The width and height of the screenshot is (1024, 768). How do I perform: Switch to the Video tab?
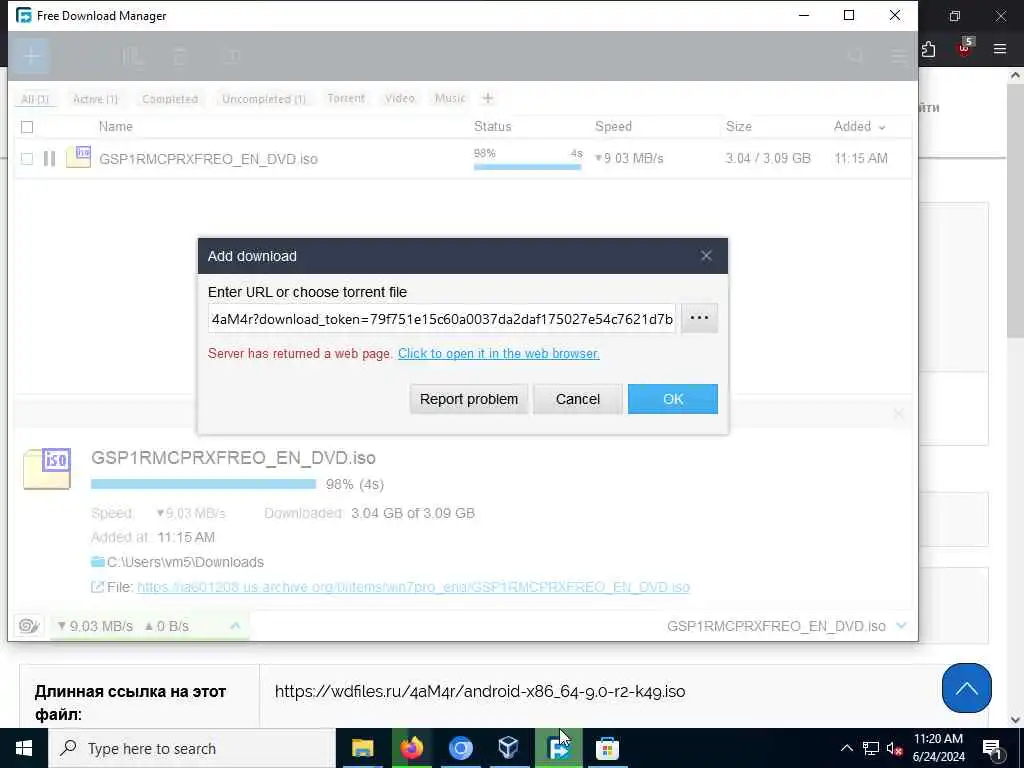coord(400,99)
